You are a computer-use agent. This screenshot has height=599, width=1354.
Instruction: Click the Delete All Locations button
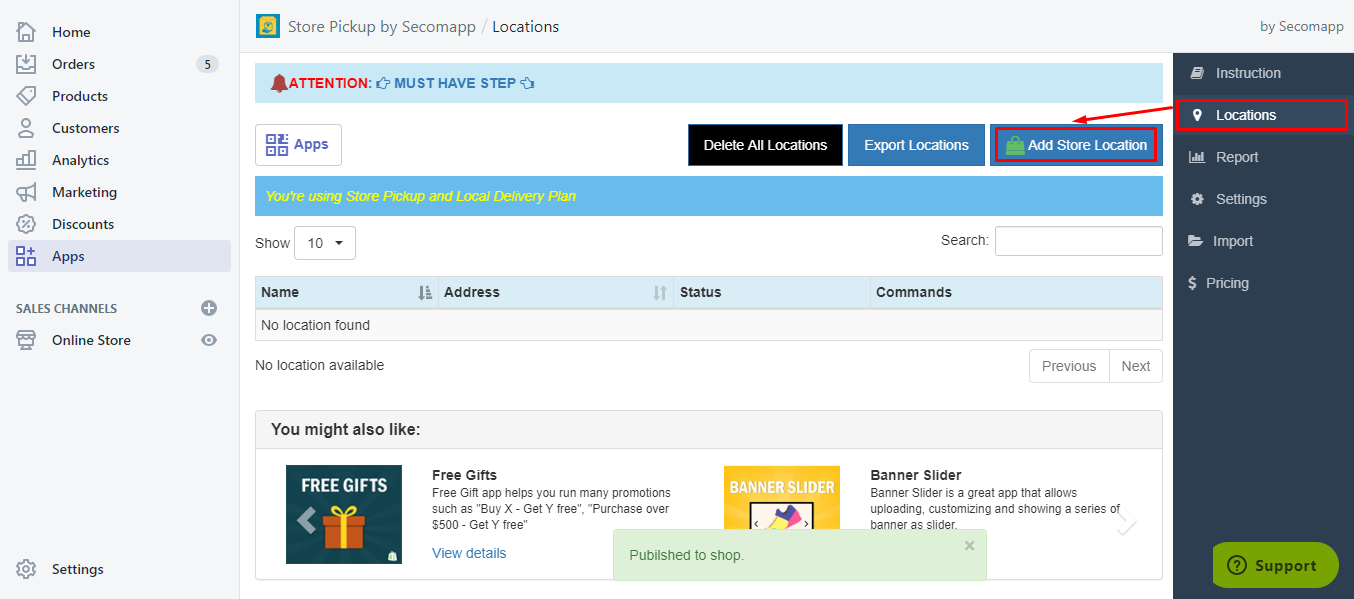(765, 145)
